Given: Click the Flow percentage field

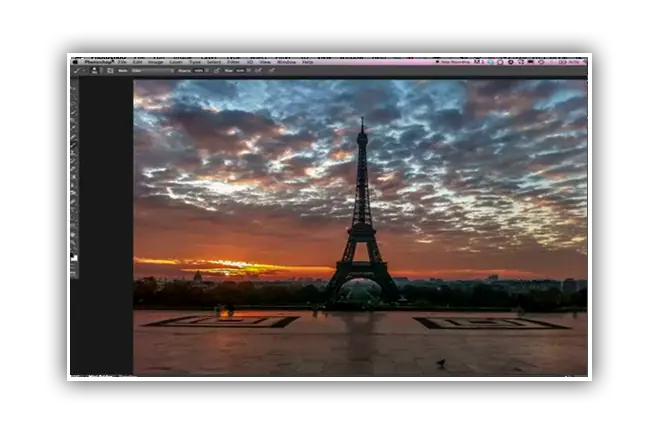Looking at the screenshot, I should (240, 71).
